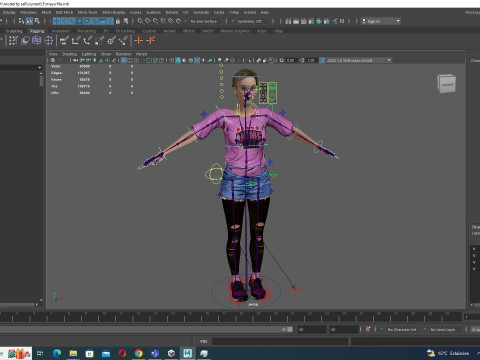480x360 pixels.
Task: Open Render Settings clapboard icon
Action: (311, 21)
